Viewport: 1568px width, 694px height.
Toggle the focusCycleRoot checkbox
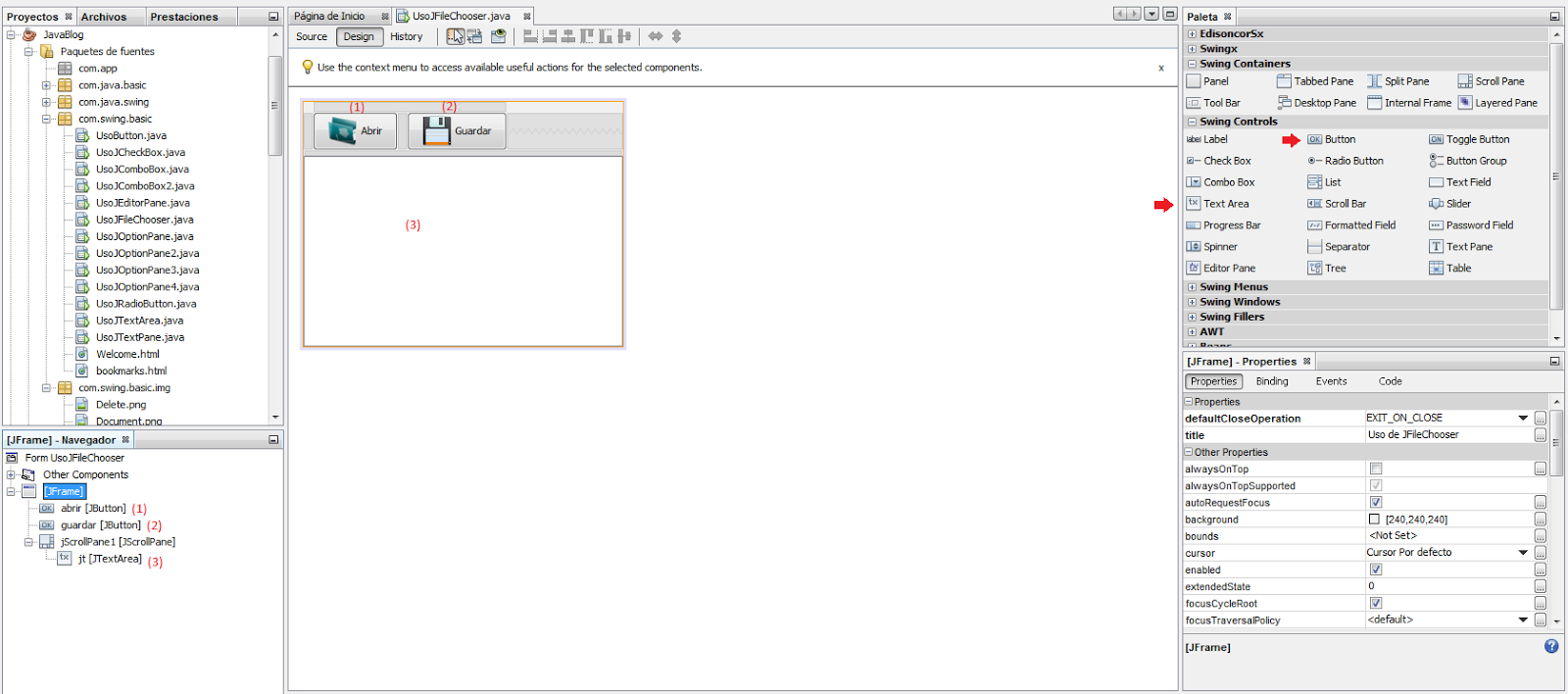[x=1376, y=604]
